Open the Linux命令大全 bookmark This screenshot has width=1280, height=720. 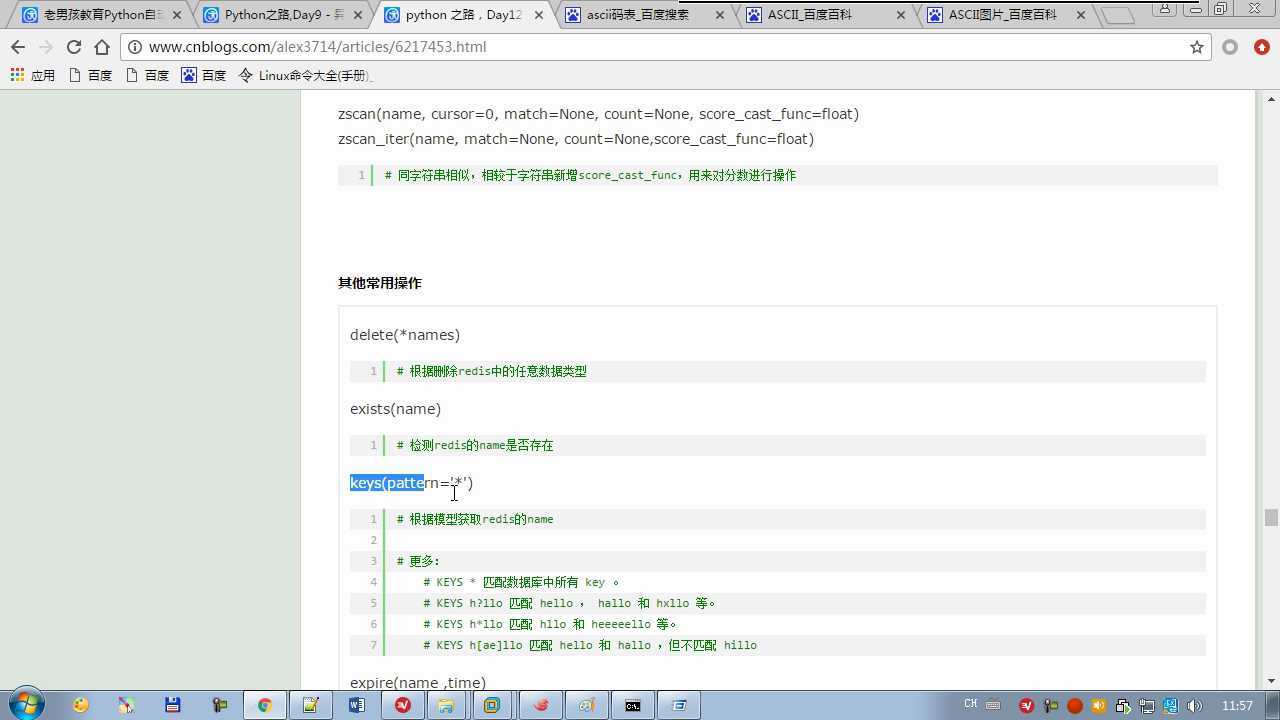click(306, 75)
